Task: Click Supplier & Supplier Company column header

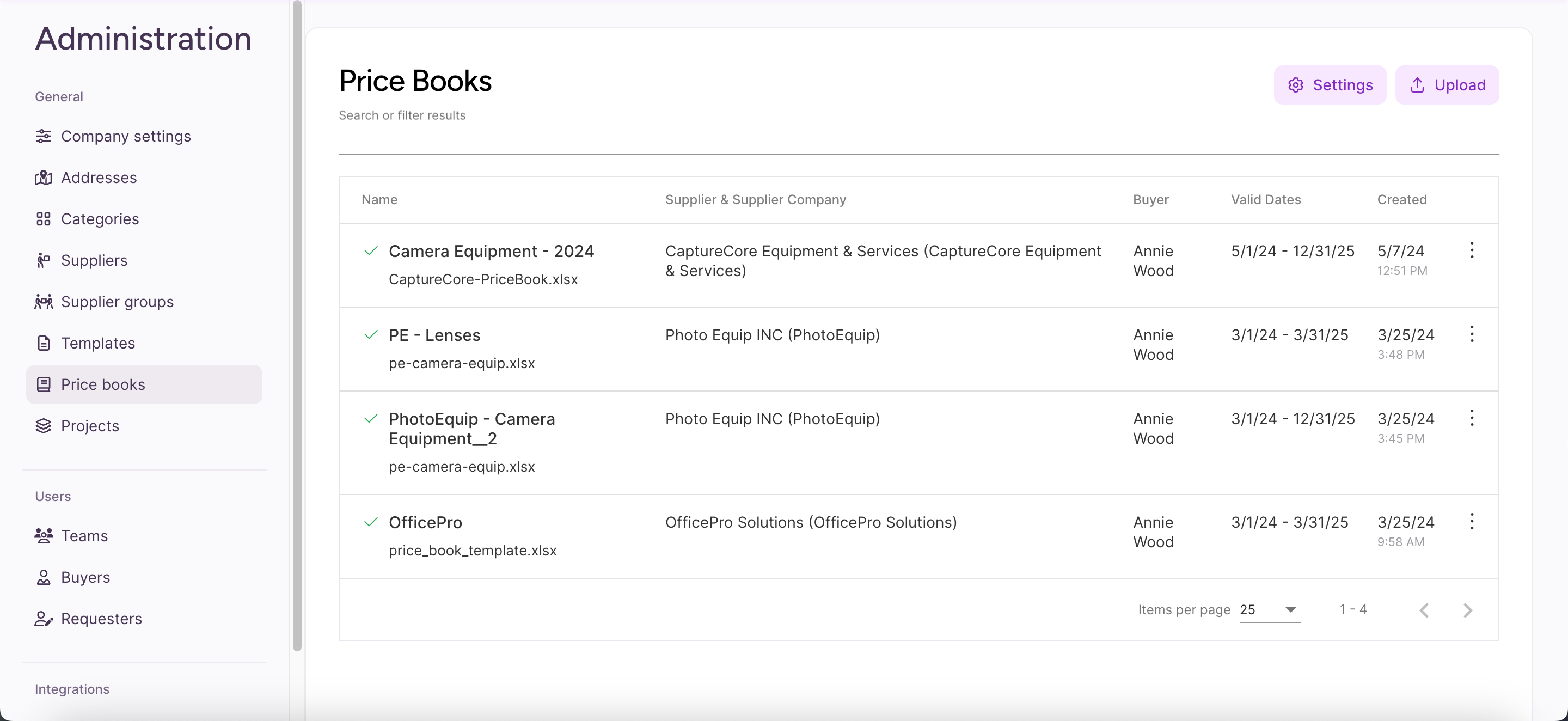Action: point(755,200)
